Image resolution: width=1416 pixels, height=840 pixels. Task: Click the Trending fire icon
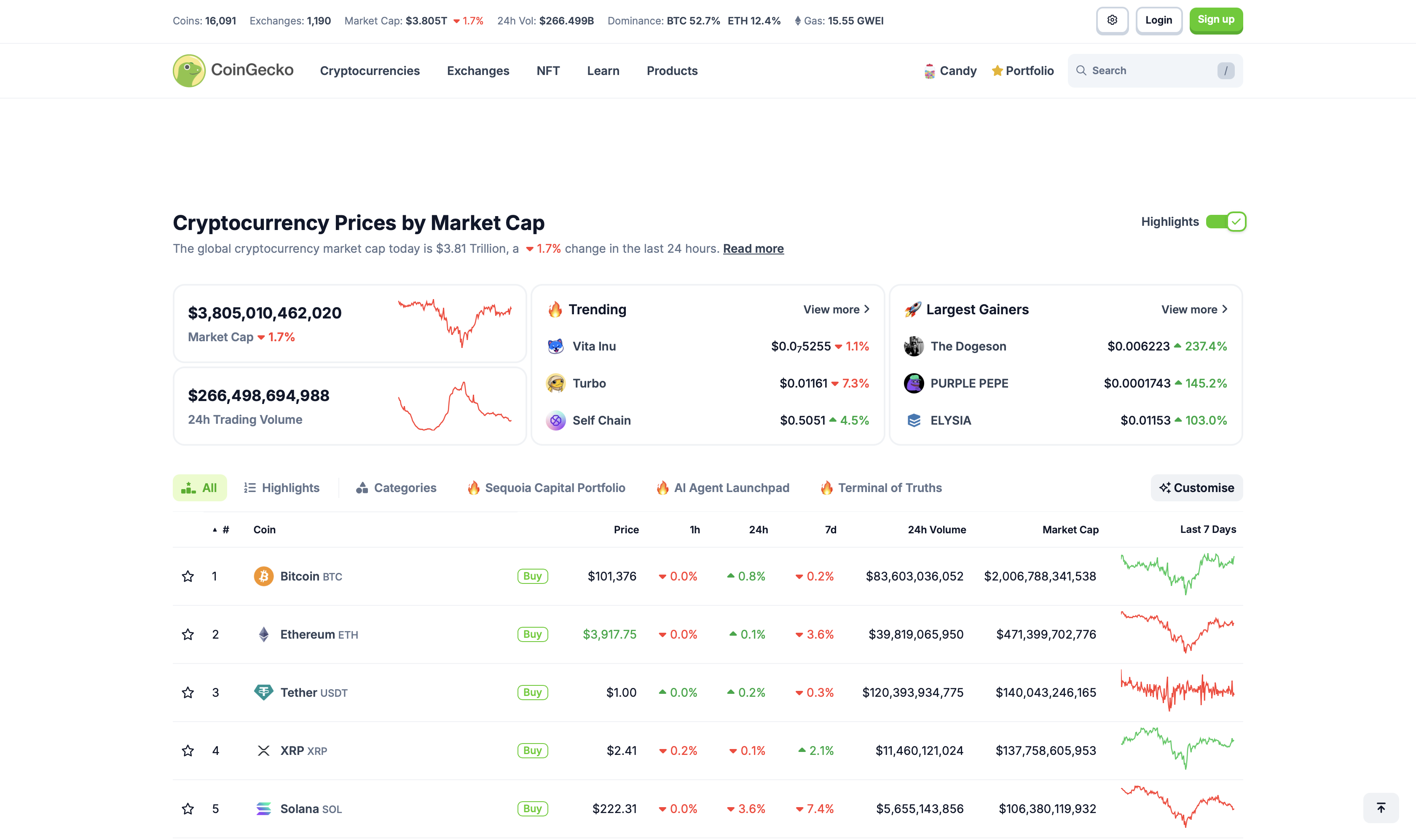pyautogui.click(x=555, y=309)
